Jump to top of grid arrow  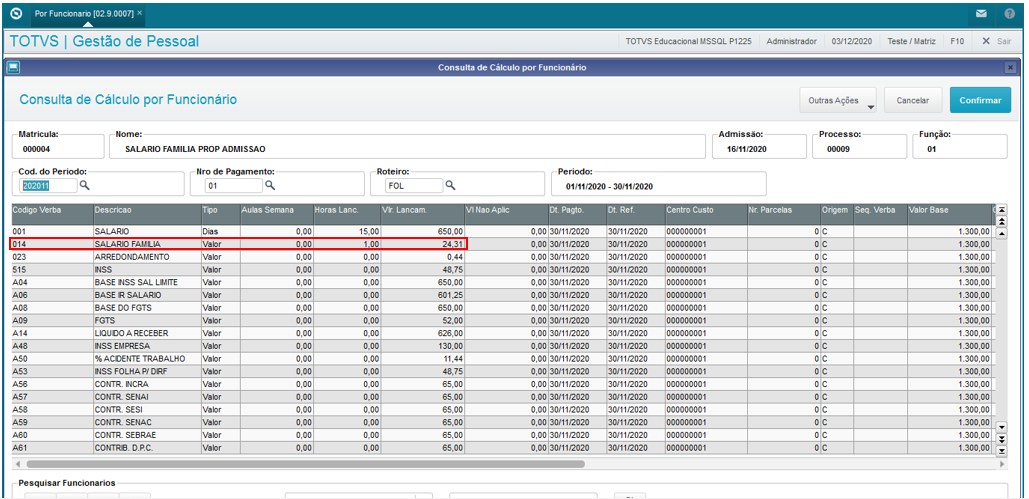1001,209
